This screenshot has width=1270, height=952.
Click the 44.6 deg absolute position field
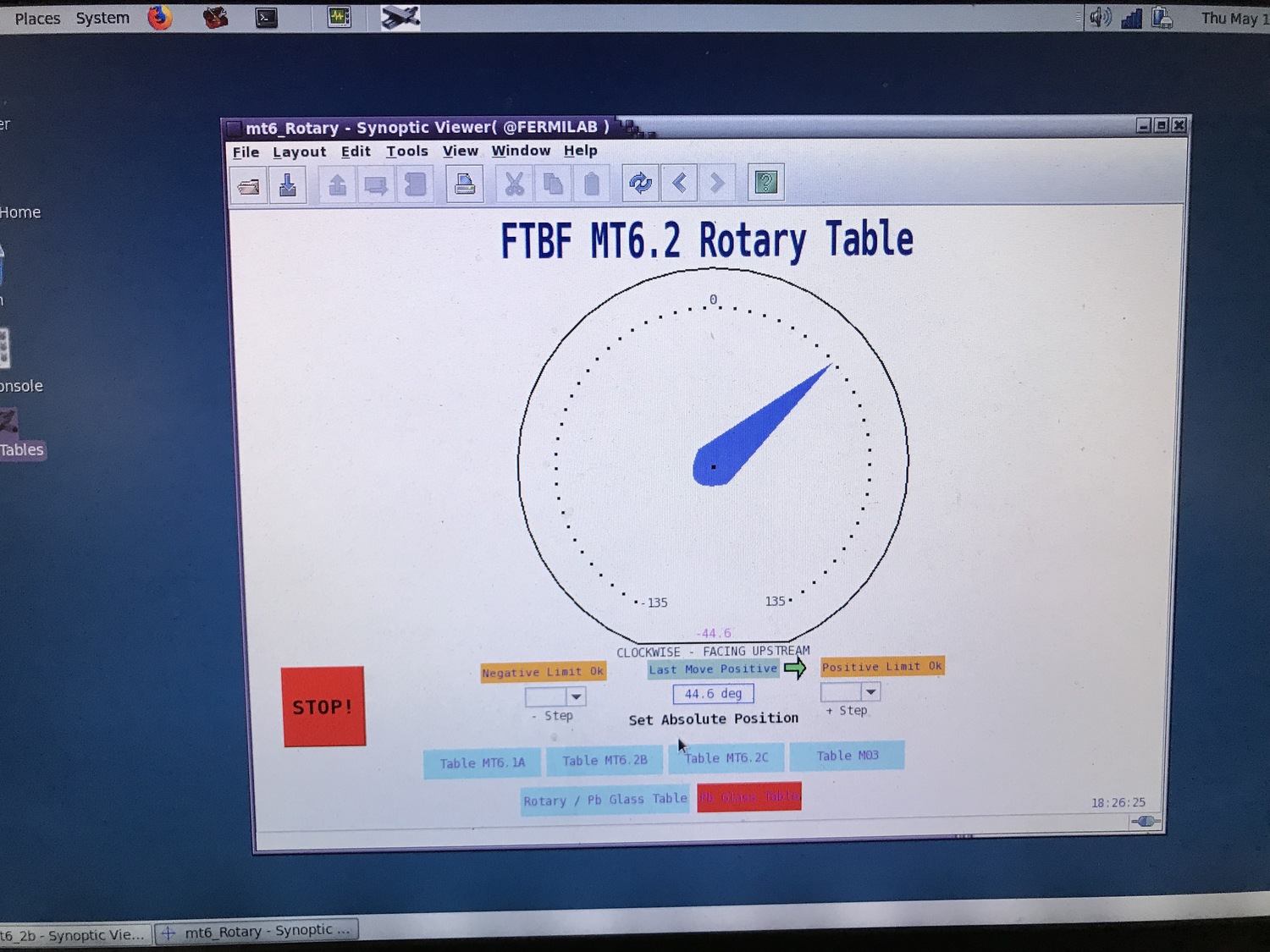point(713,694)
